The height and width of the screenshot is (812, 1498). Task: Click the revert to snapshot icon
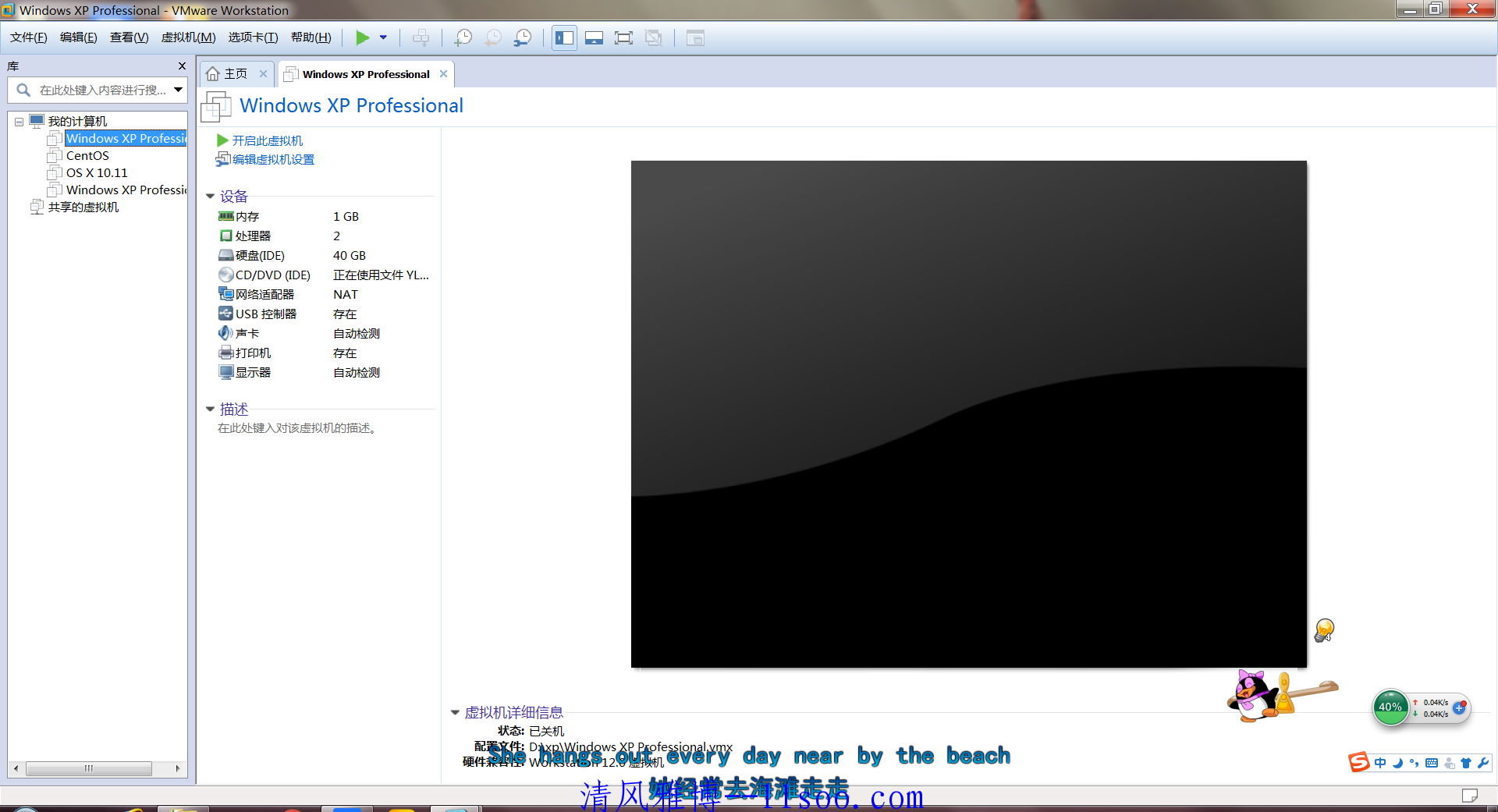point(493,37)
